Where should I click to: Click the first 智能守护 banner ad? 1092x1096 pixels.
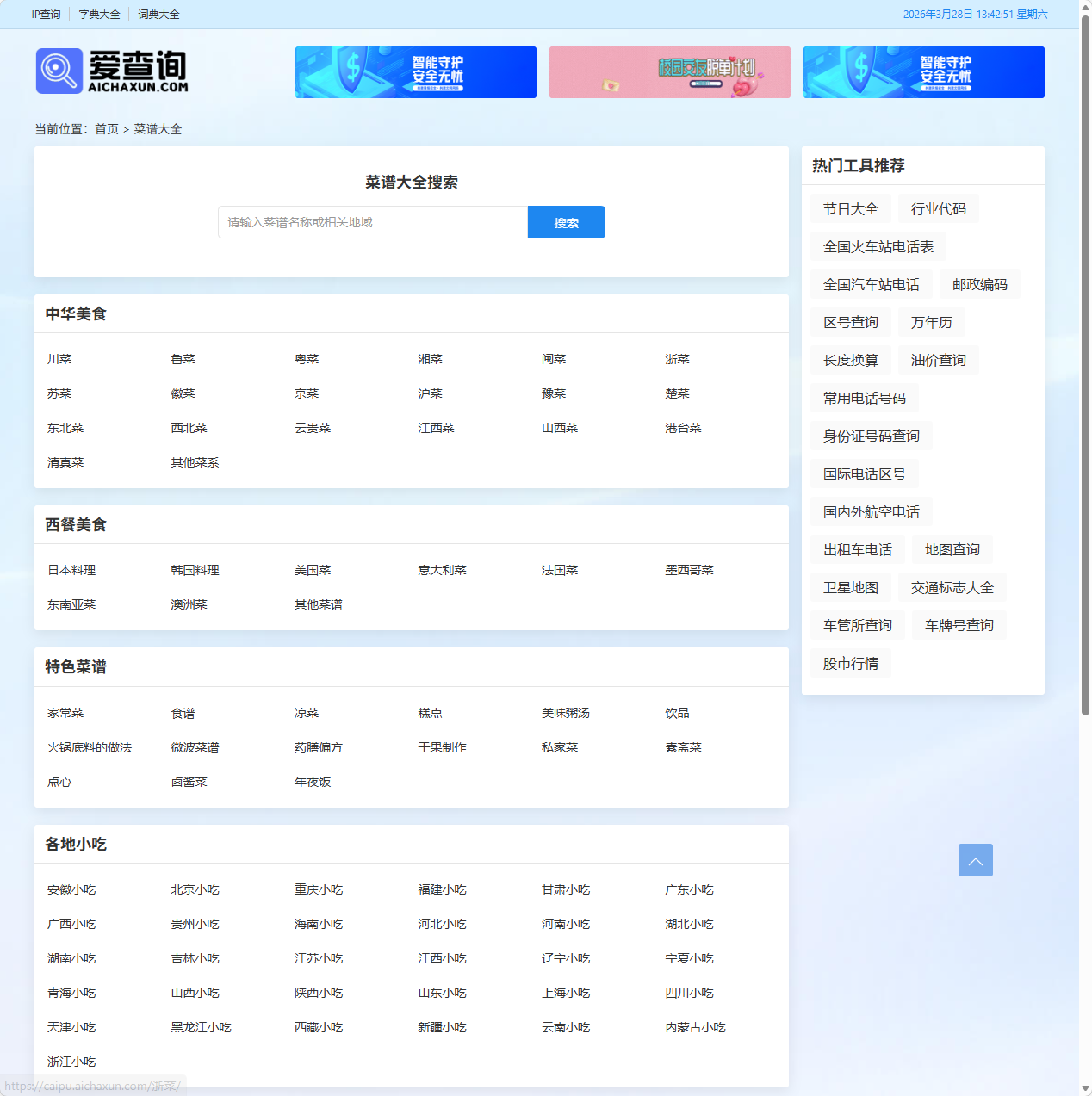point(415,72)
